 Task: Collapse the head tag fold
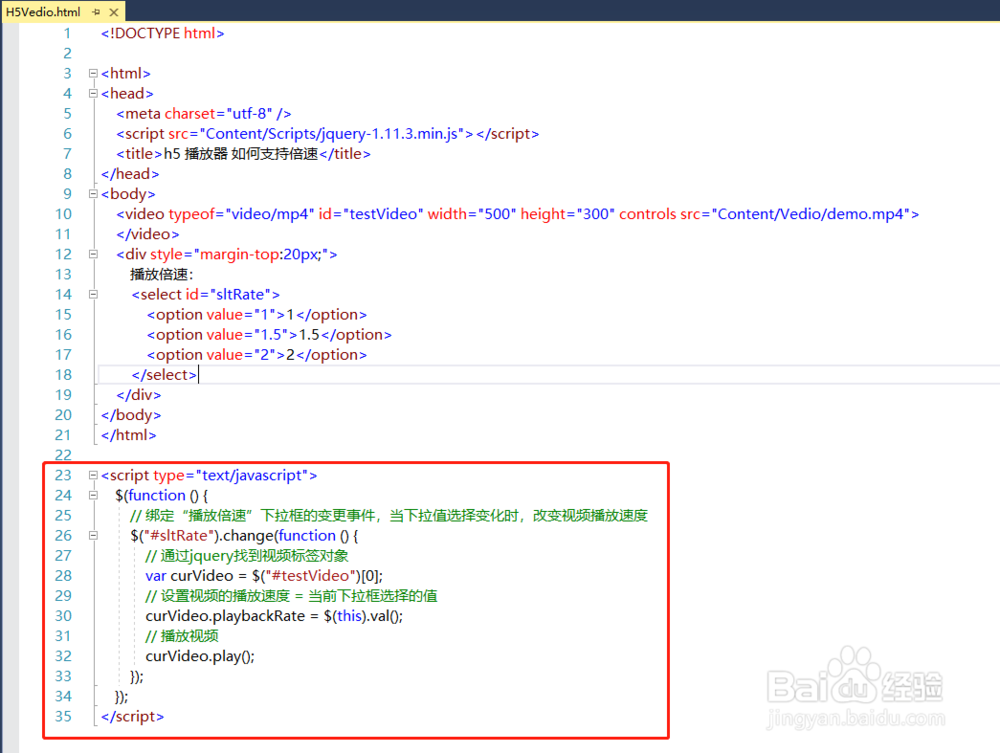[93, 94]
